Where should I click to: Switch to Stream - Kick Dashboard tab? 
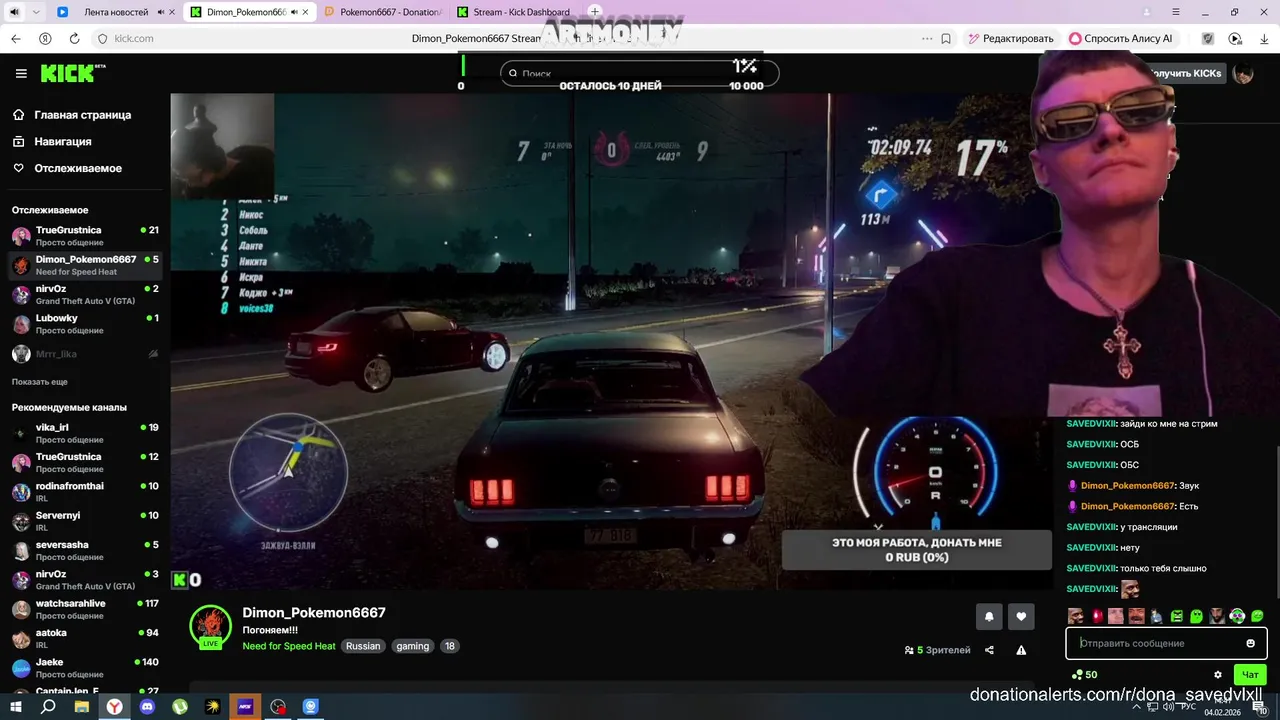[x=514, y=12]
